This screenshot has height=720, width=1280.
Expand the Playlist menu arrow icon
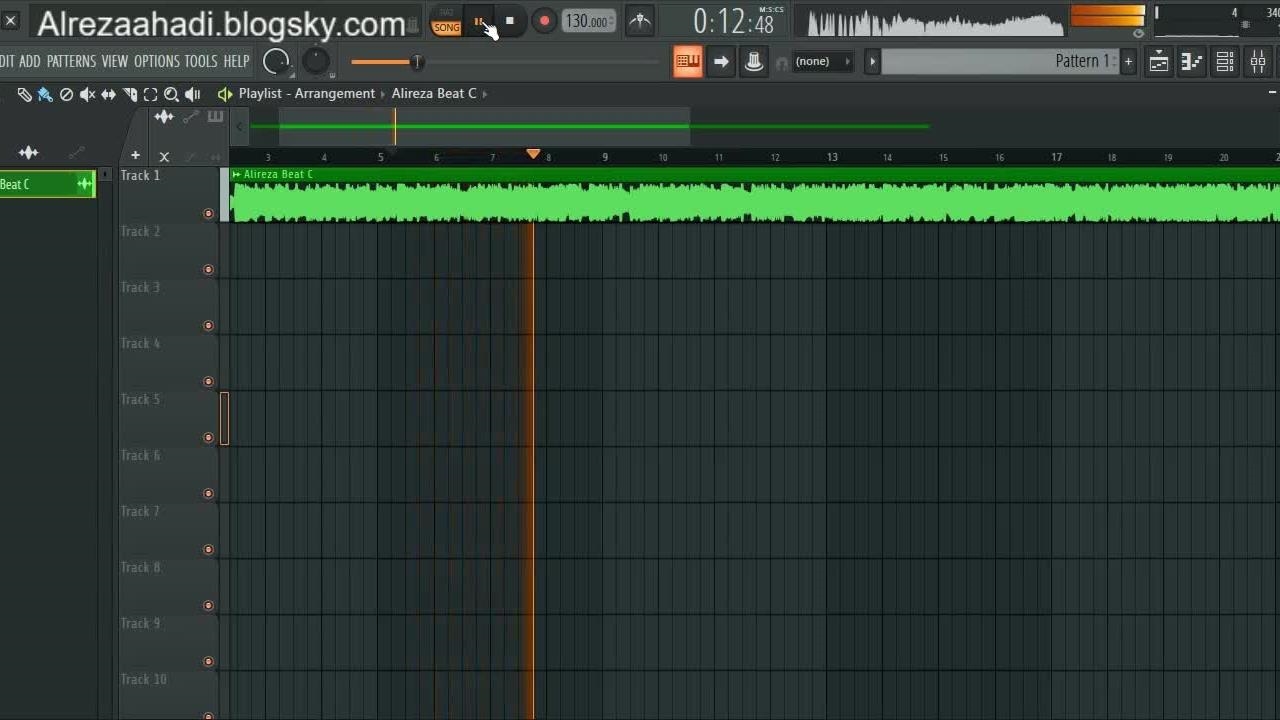click(x=224, y=94)
